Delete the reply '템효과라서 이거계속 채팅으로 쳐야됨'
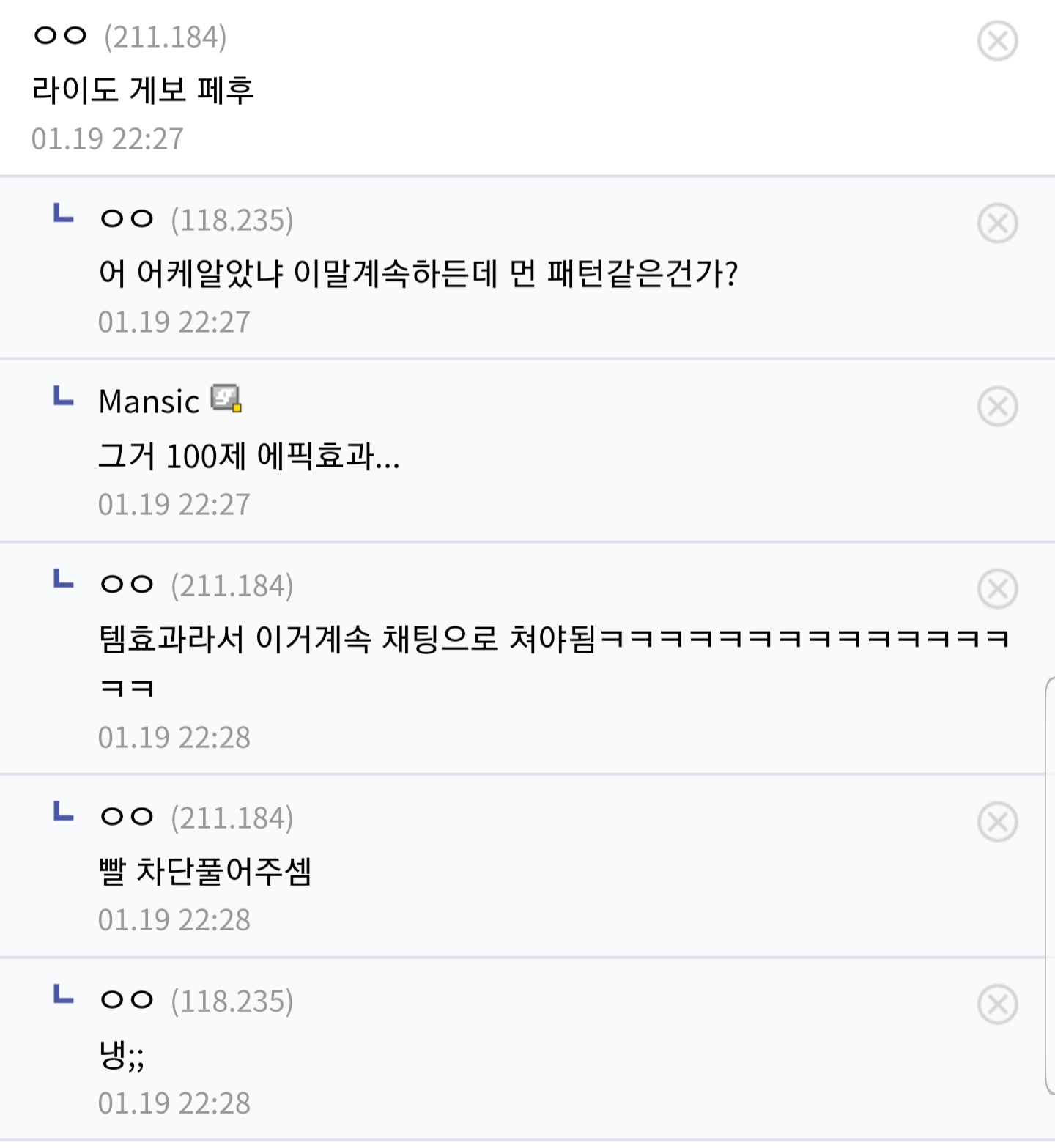 [x=997, y=589]
